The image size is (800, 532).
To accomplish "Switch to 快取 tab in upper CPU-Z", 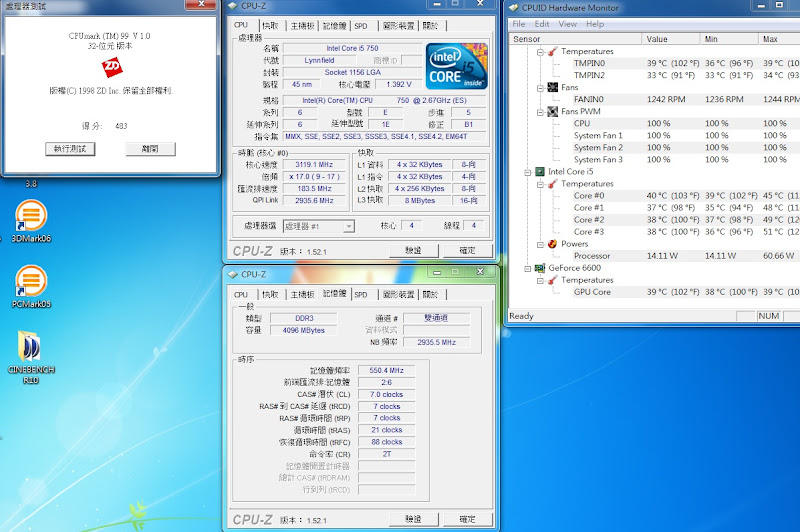I will [x=270, y=26].
